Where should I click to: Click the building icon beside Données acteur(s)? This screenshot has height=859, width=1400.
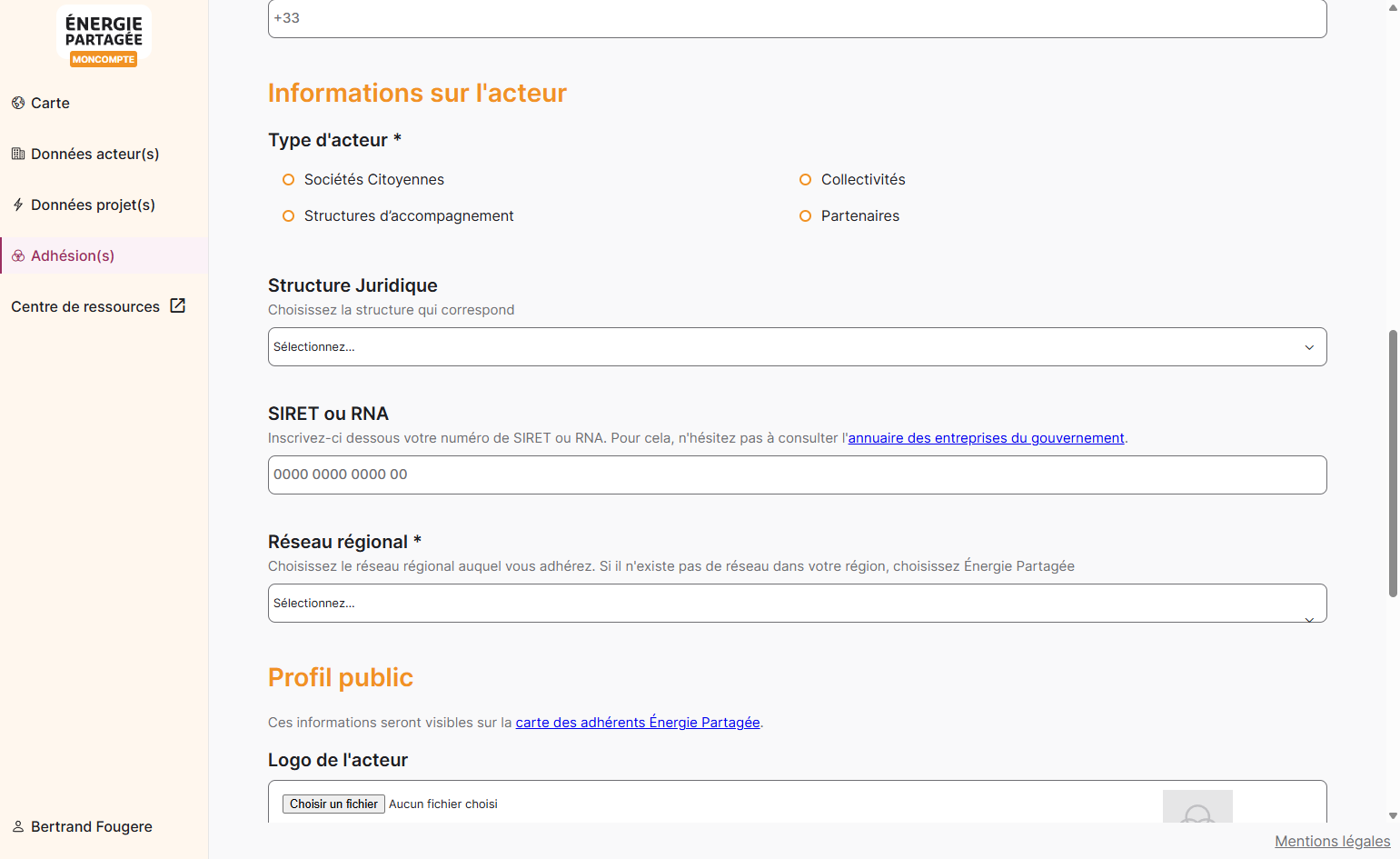click(18, 154)
